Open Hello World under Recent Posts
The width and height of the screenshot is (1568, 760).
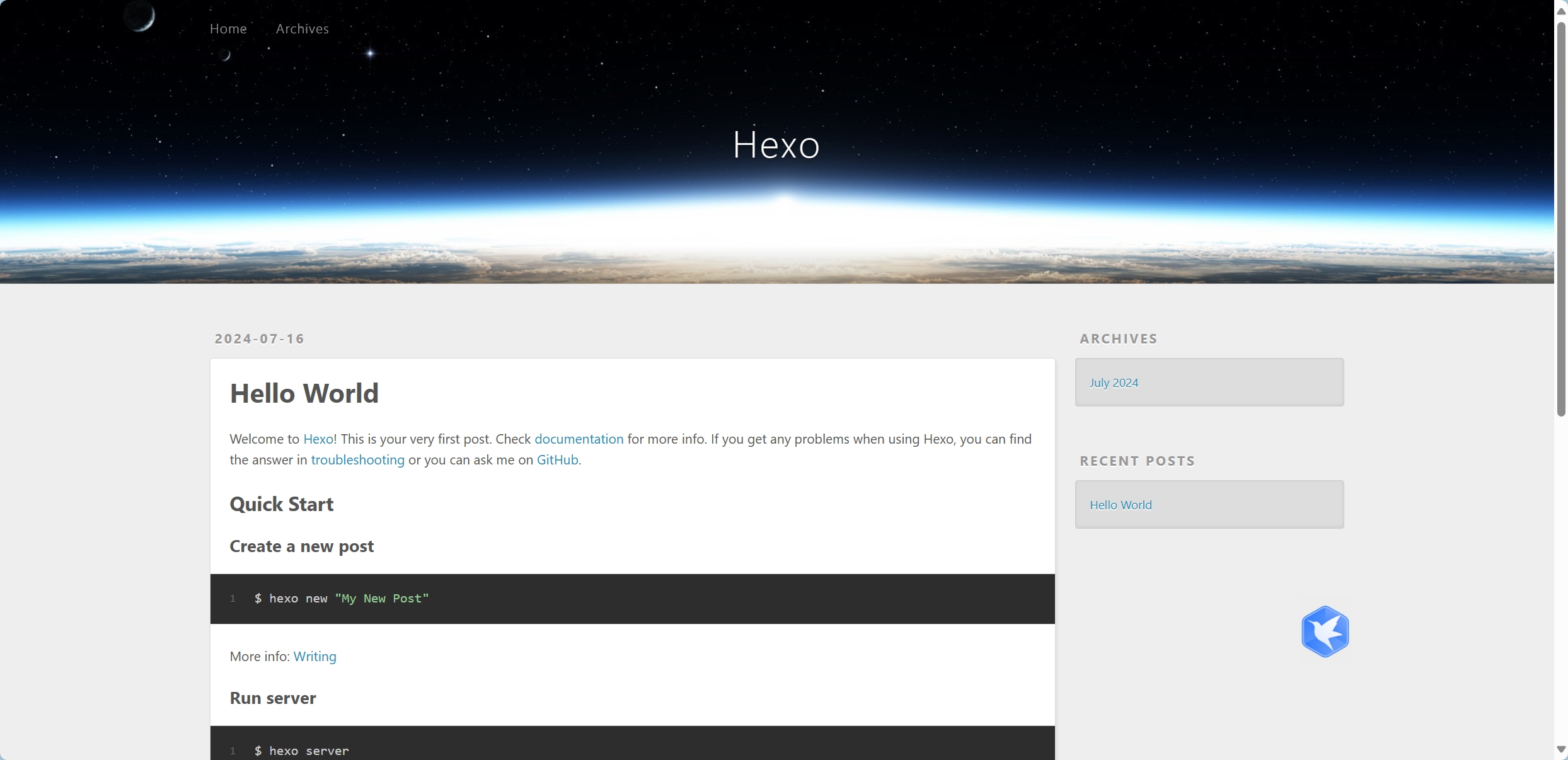tap(1121, 505)
